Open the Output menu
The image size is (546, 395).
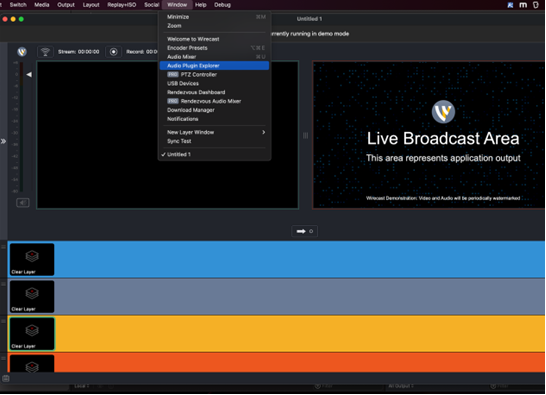coord(66,5)
